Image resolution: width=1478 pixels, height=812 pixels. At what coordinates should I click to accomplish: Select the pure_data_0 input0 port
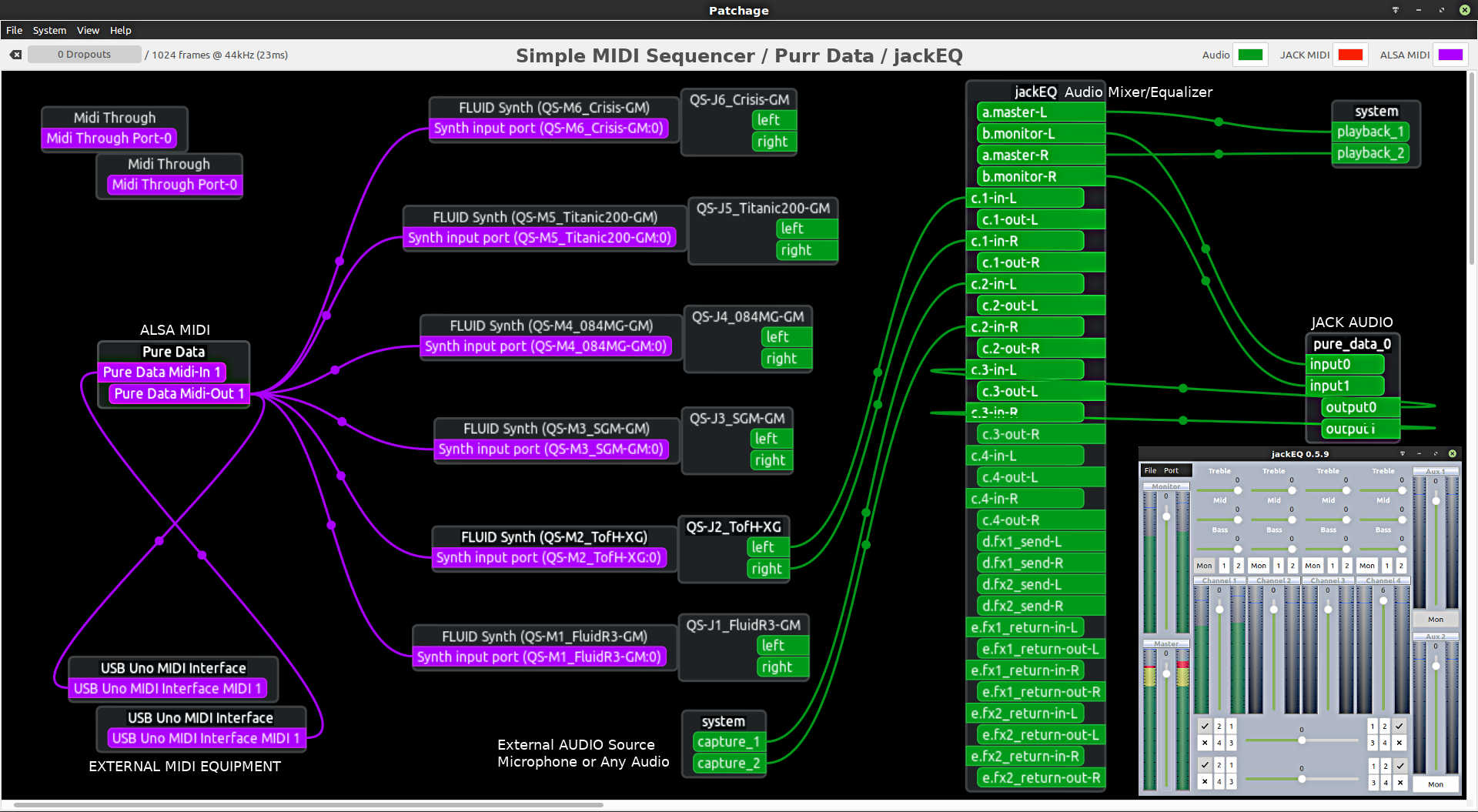(1346, 364)
